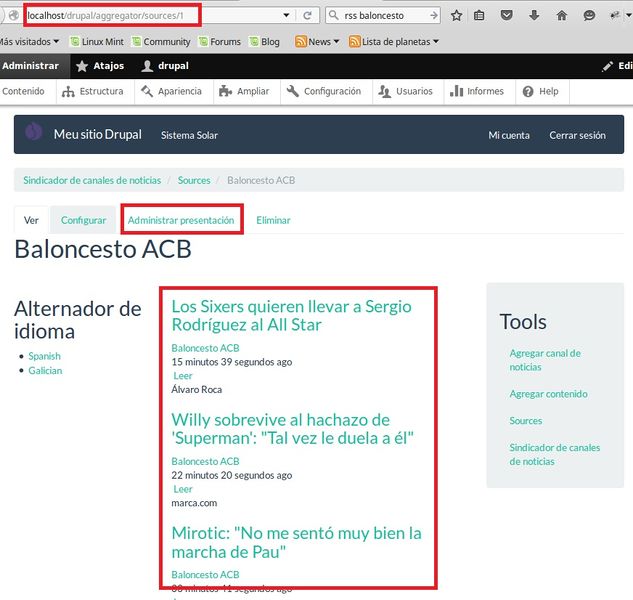Viewport: 633px width, 600px height.
Task: Click the Estructura hierarchy icon
Action: coord(68,92)
